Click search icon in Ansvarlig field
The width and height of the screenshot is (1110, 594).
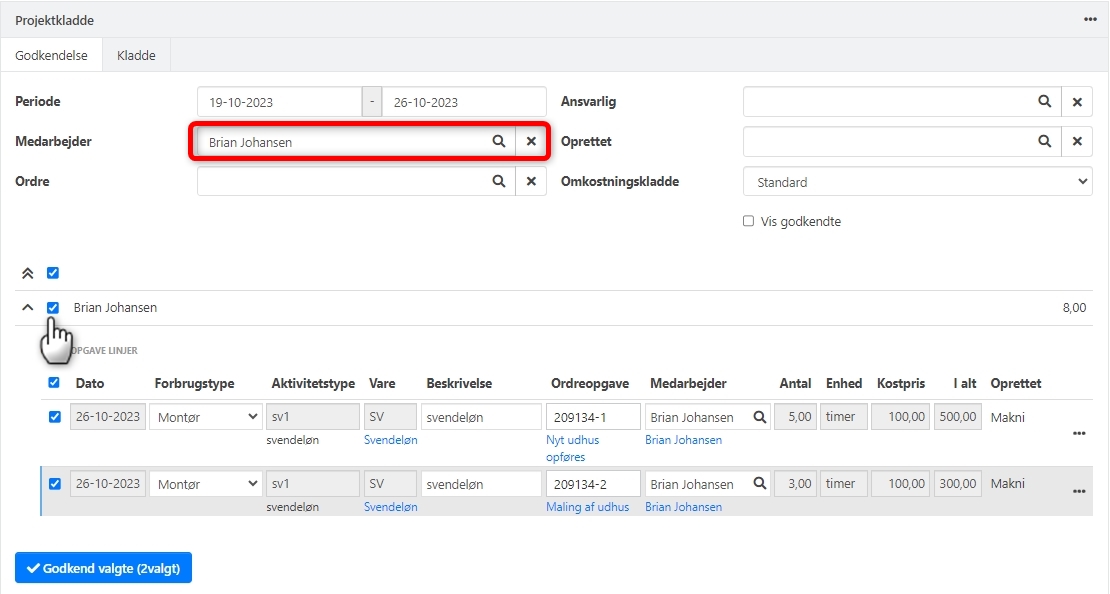coord(1044,102)
